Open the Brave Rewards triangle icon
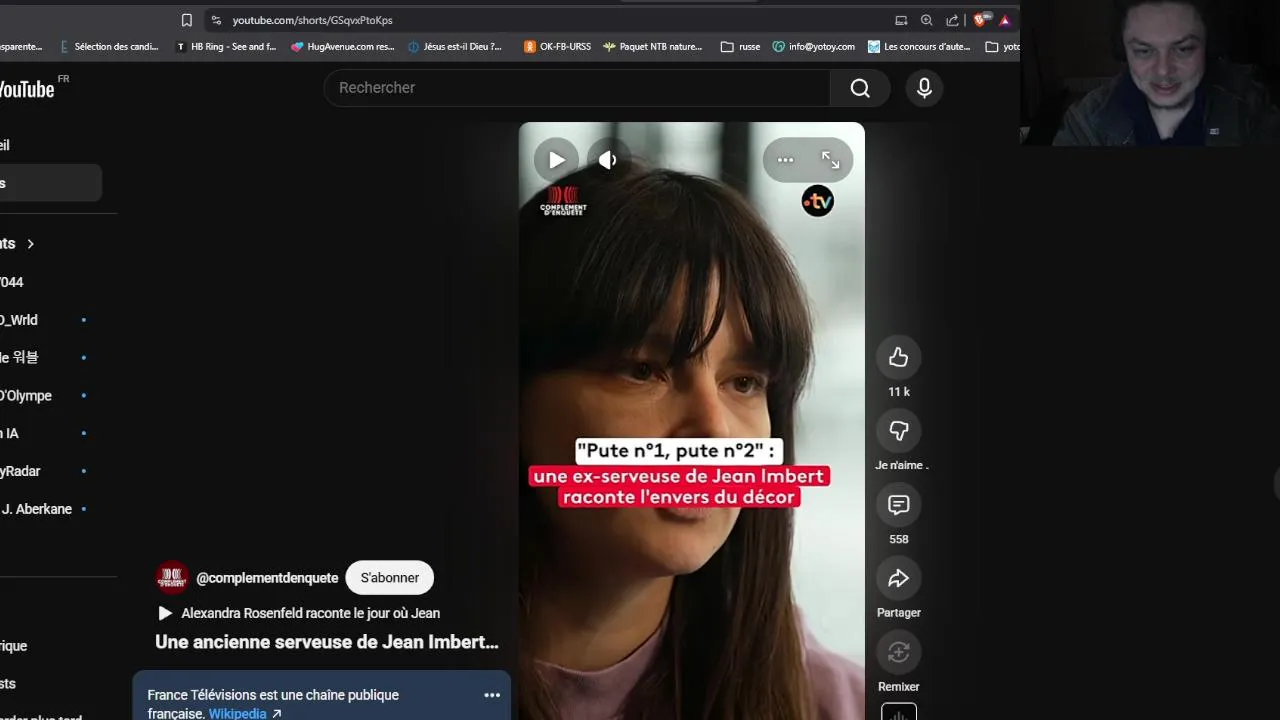The image size is (1280, 720). coord(1005,20)
